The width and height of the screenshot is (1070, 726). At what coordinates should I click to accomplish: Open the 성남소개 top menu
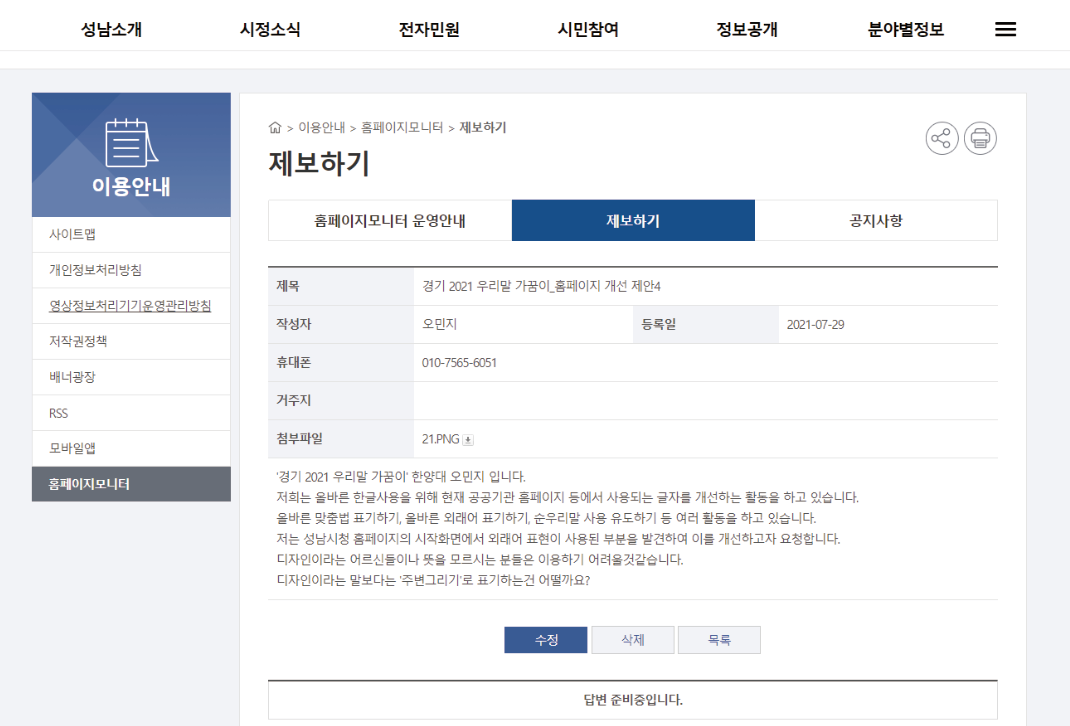click(x=111, y=30)
